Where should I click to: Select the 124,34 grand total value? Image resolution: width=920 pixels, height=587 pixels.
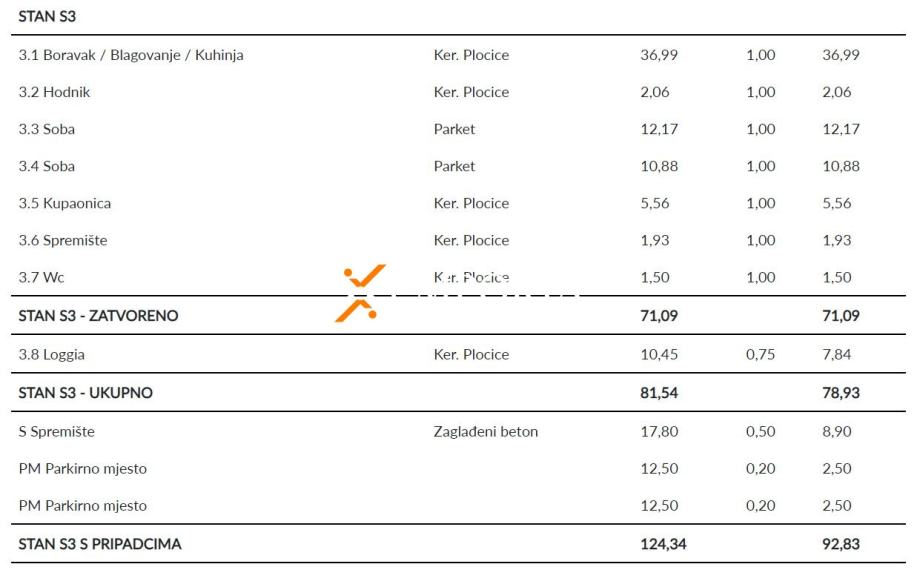(663, 545)
